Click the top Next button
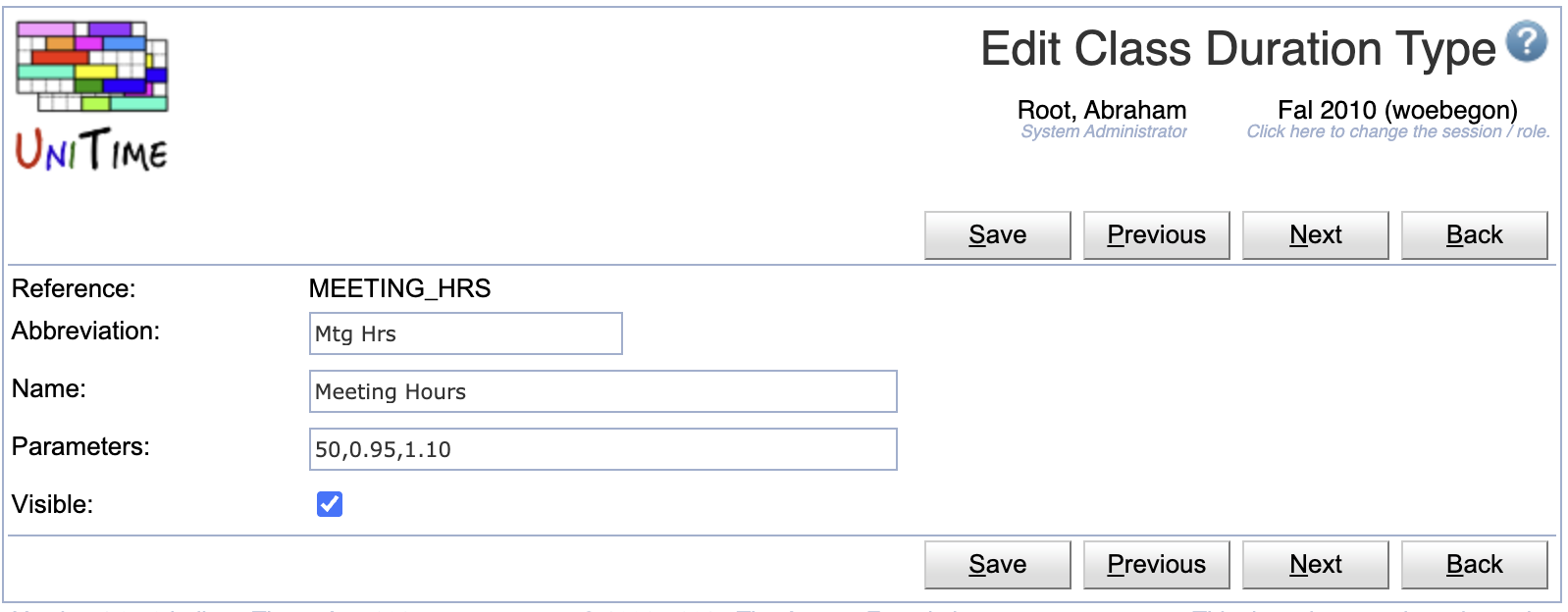The image size is (1568, 612). [1316, 235]
